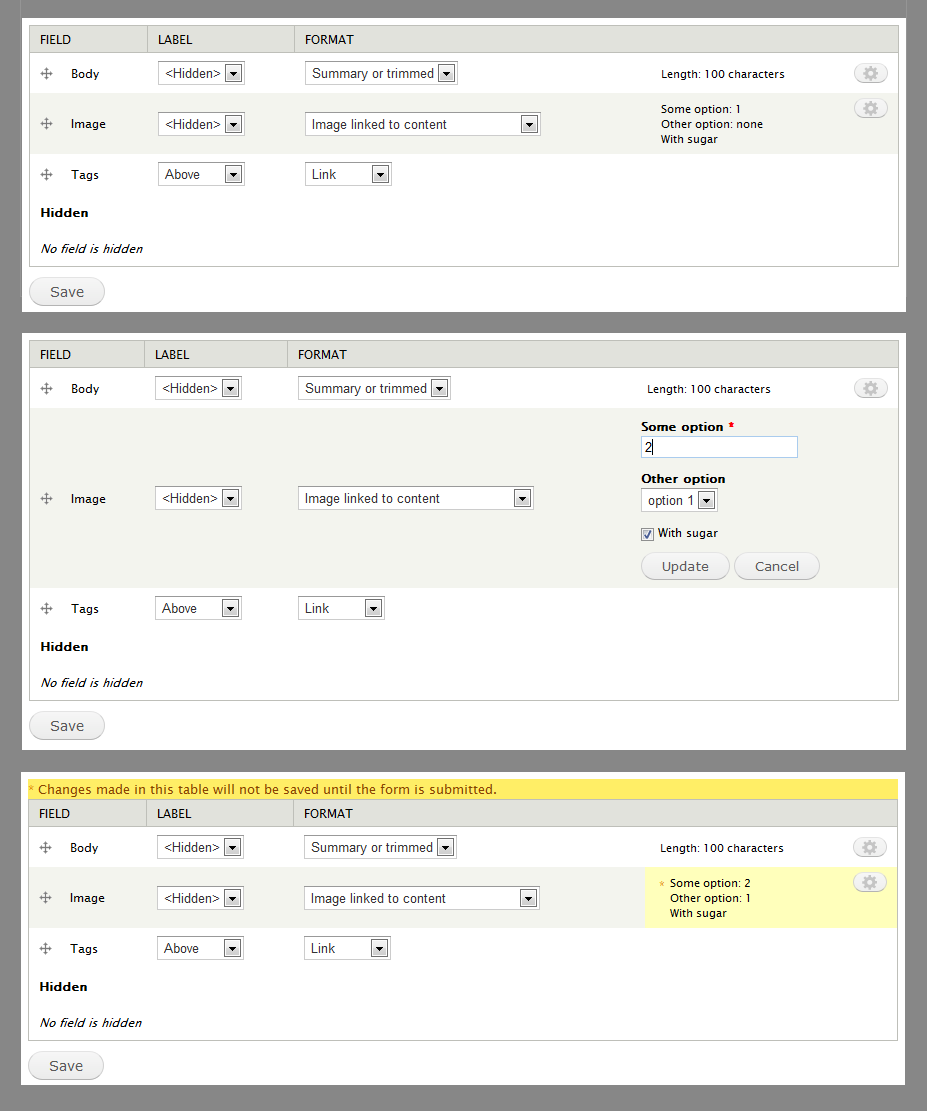
Task: Click Body gear in table containing Update button
Action: (x=870, y=388)
